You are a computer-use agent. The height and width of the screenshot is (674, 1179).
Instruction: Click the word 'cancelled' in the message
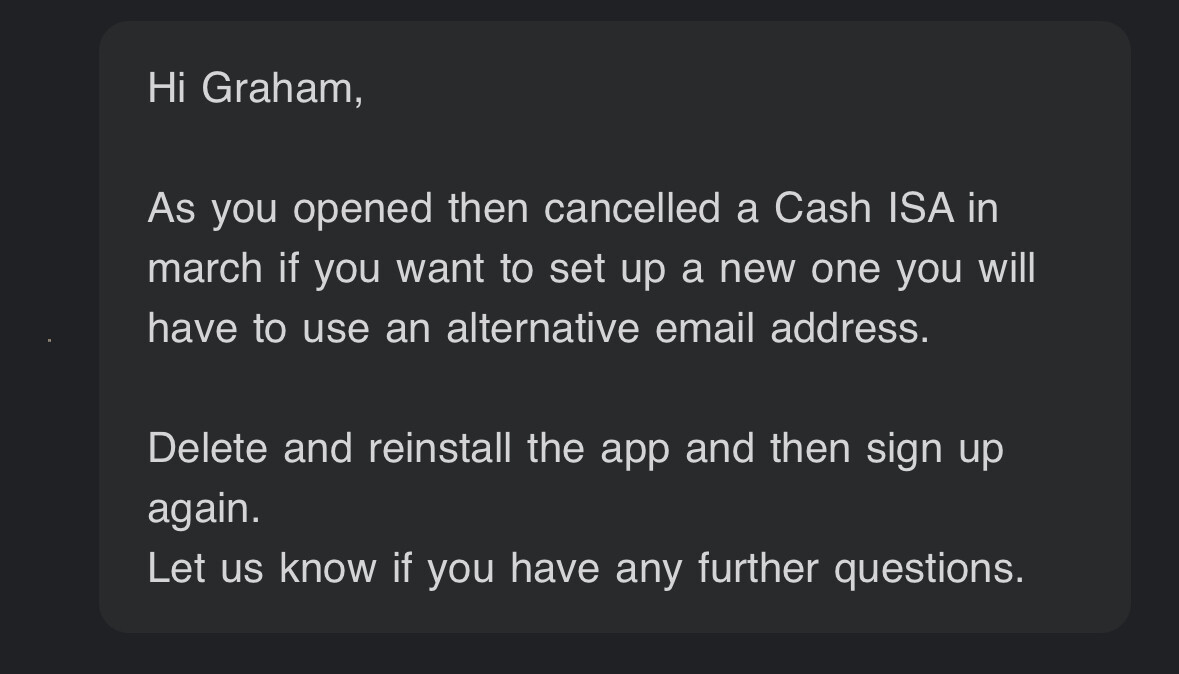pyautogui.click(x=632, y=208)
